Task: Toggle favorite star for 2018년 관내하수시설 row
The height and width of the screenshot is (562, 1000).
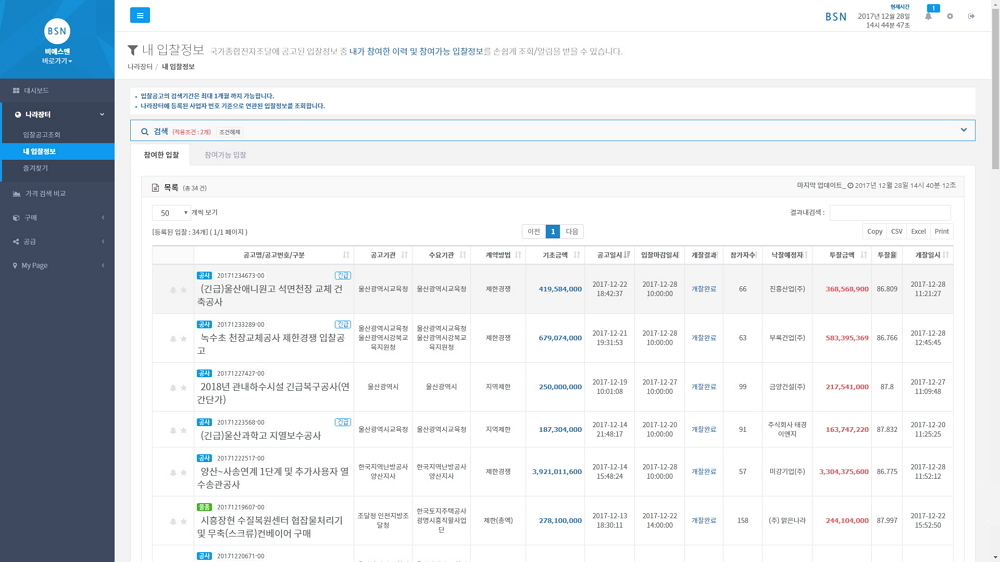Action: click(x=184, y=388)
